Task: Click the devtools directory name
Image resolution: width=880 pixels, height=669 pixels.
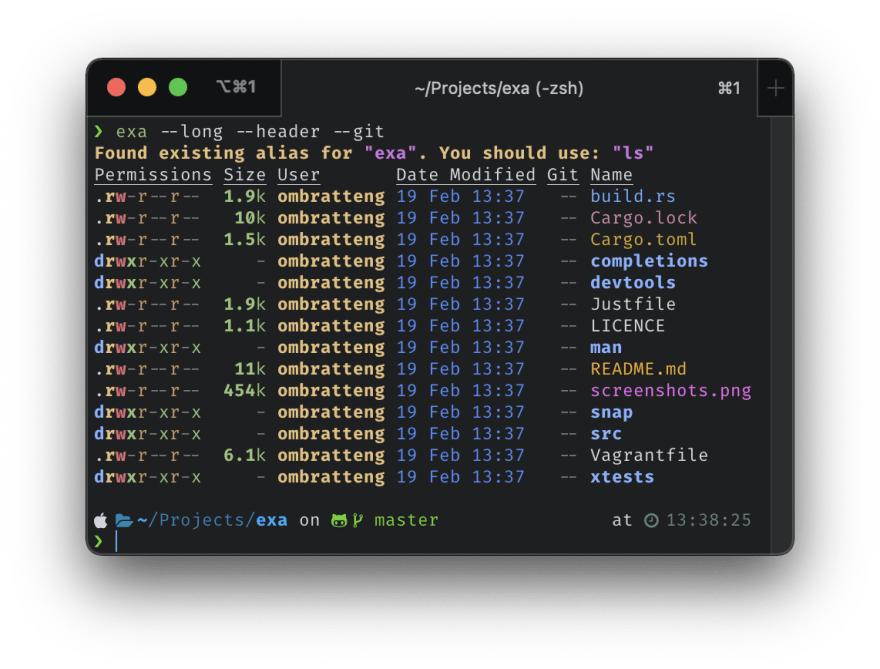Action: pyautogui.click(x=632, y=283)
